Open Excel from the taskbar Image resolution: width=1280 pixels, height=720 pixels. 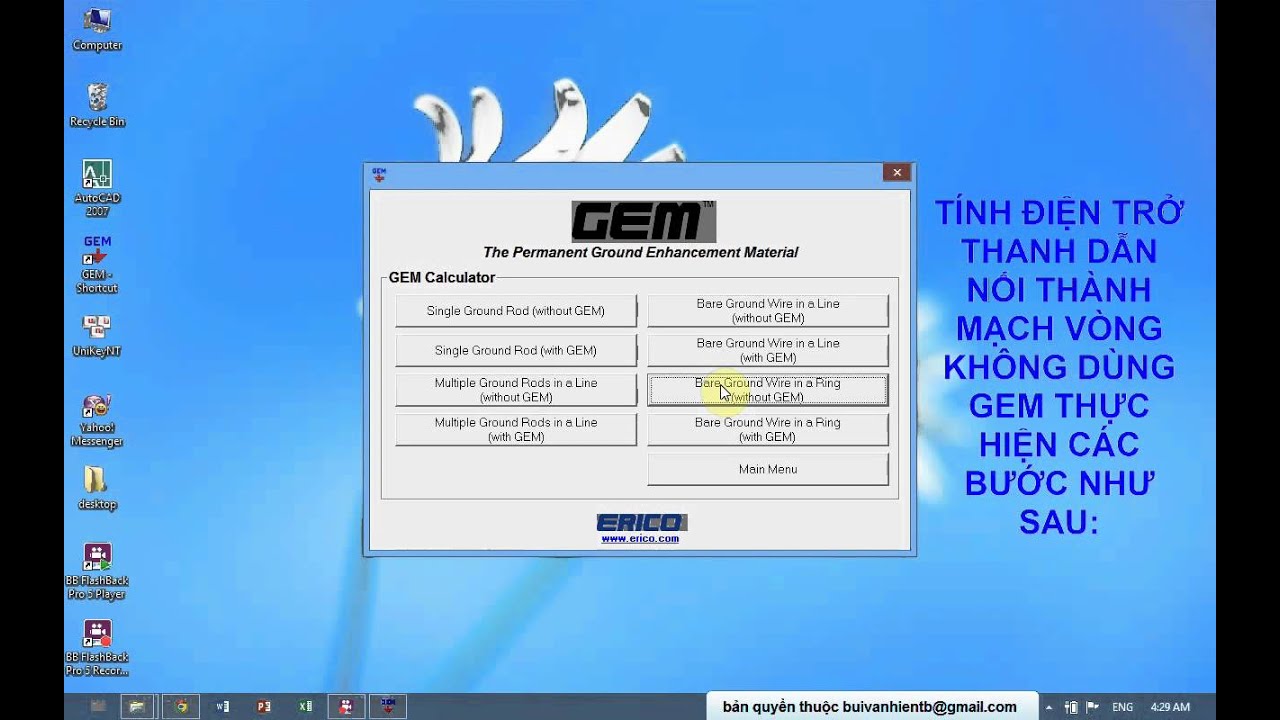(305, 706)
